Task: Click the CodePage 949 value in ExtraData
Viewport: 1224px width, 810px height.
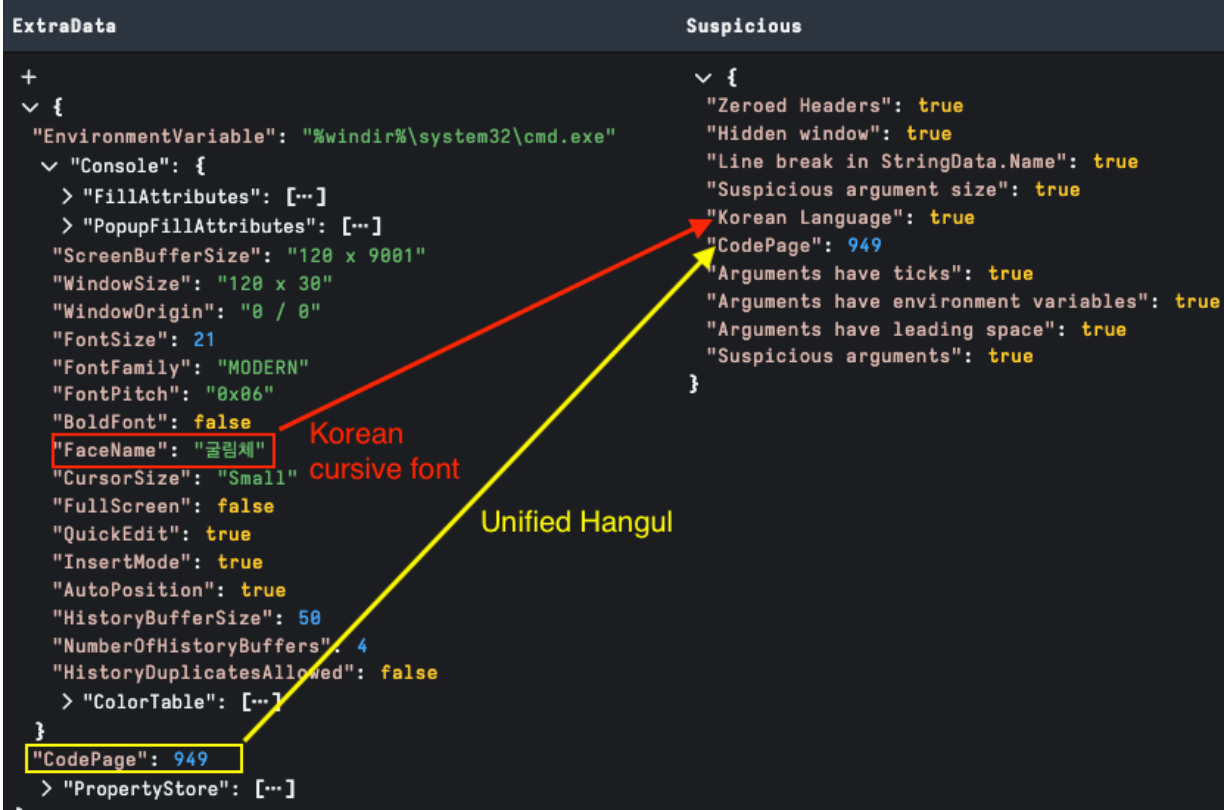Action: [x=190, y=759]
